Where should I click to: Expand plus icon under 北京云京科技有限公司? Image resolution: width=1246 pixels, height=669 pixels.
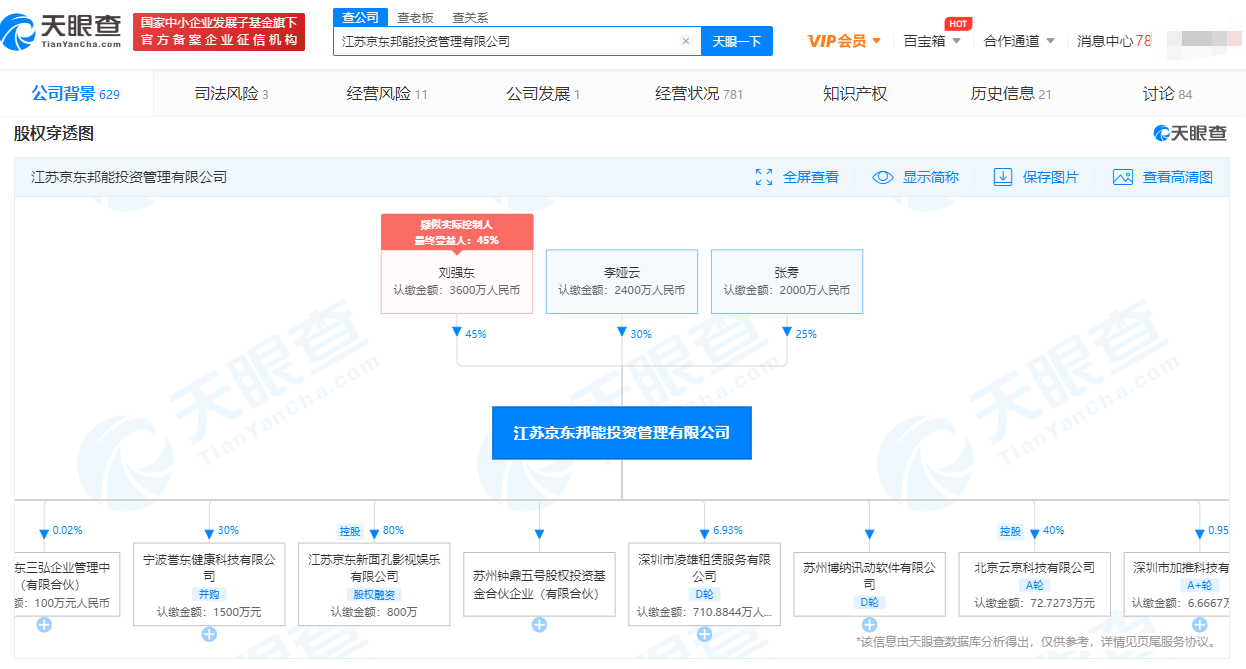[1034, 625]
